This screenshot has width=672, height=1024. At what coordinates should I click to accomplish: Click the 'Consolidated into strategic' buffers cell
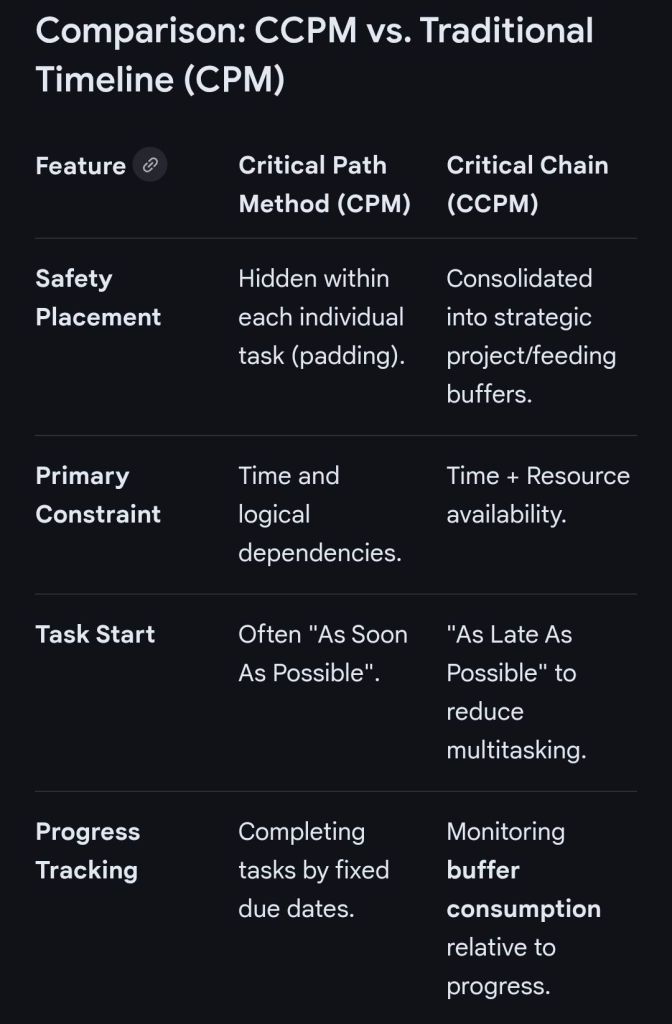(531, 336)
